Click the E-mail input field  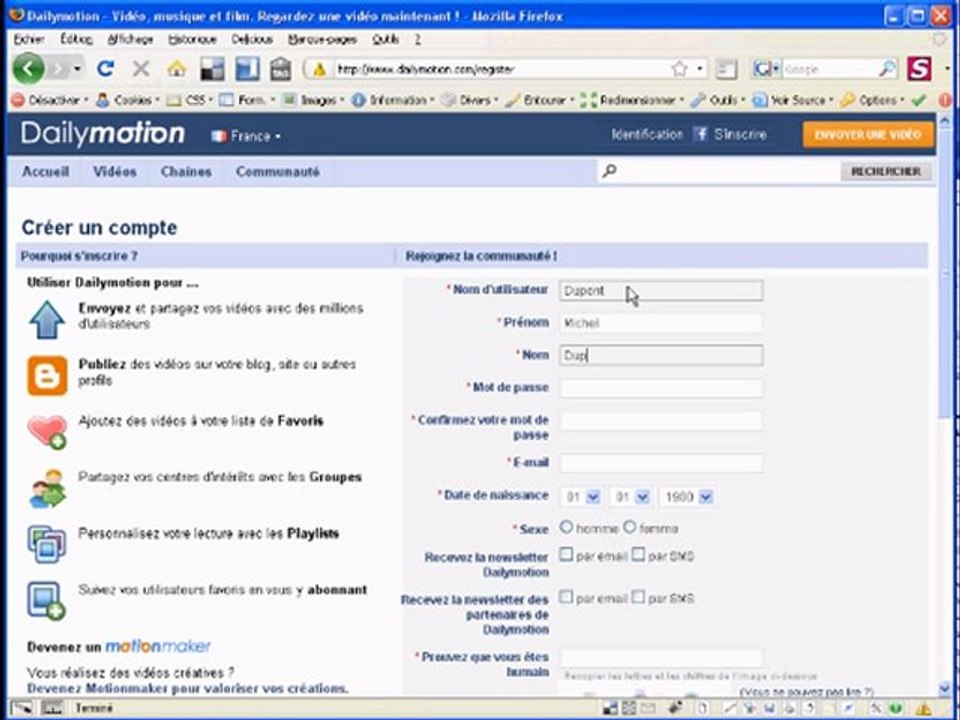point(661,462)
